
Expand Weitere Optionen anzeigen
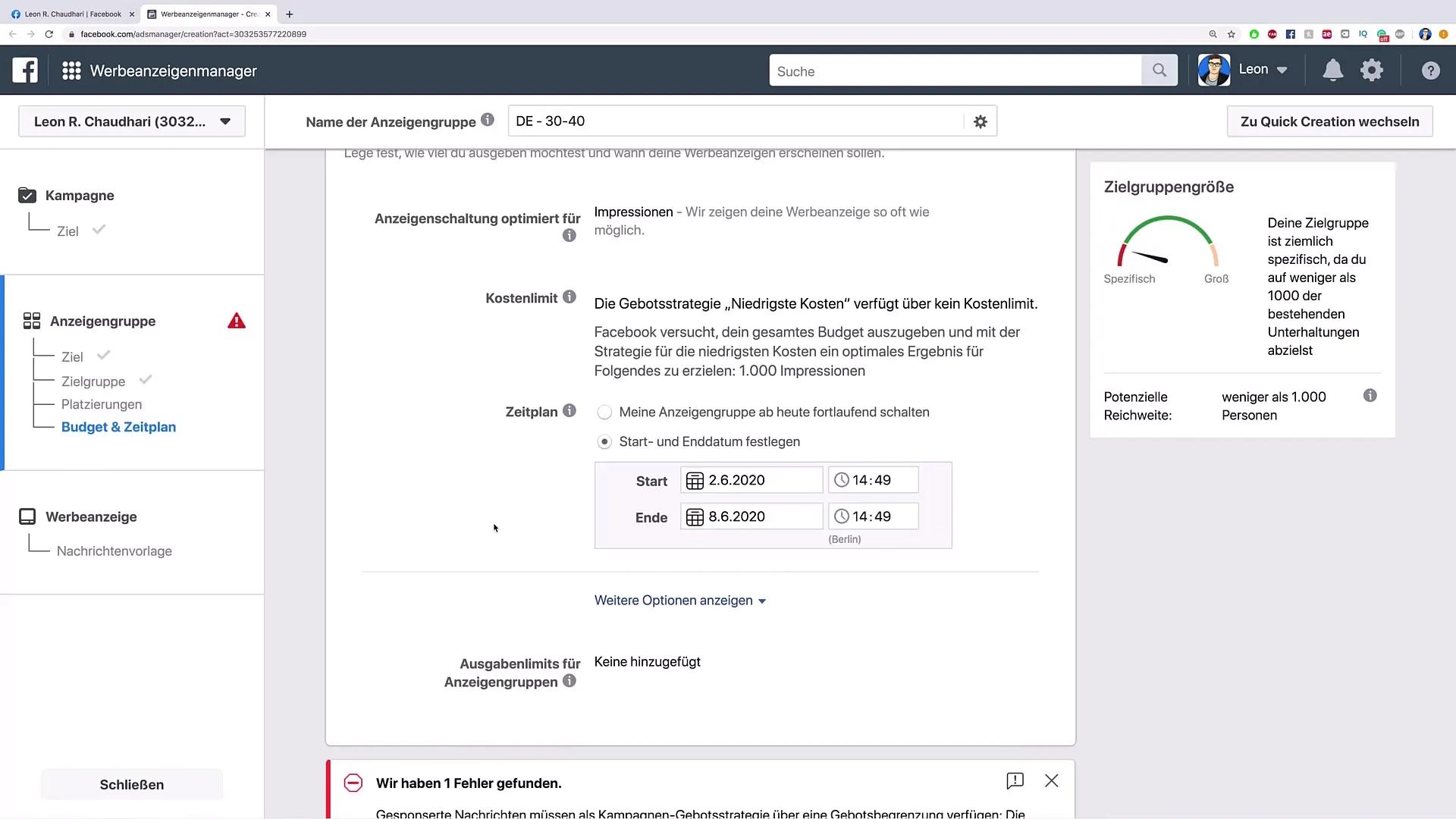point(680,601)
